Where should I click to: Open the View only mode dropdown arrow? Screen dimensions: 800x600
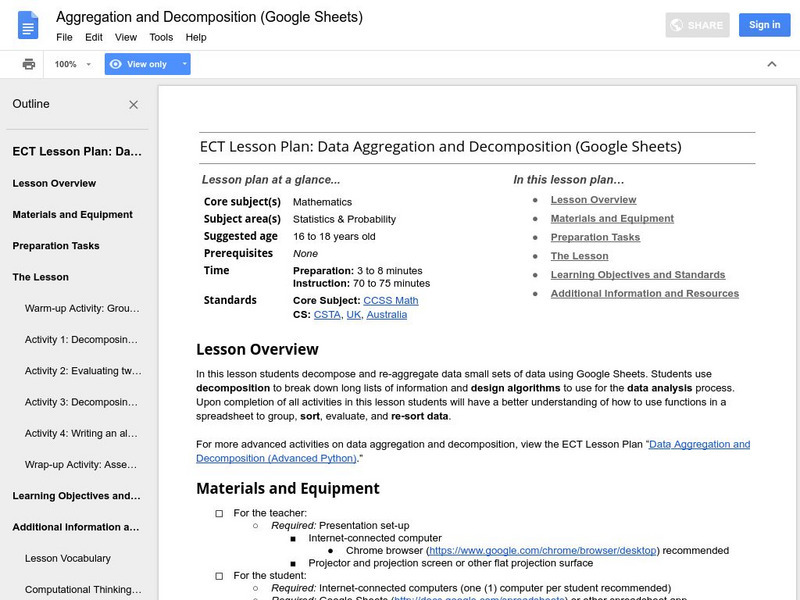[184, 64]
